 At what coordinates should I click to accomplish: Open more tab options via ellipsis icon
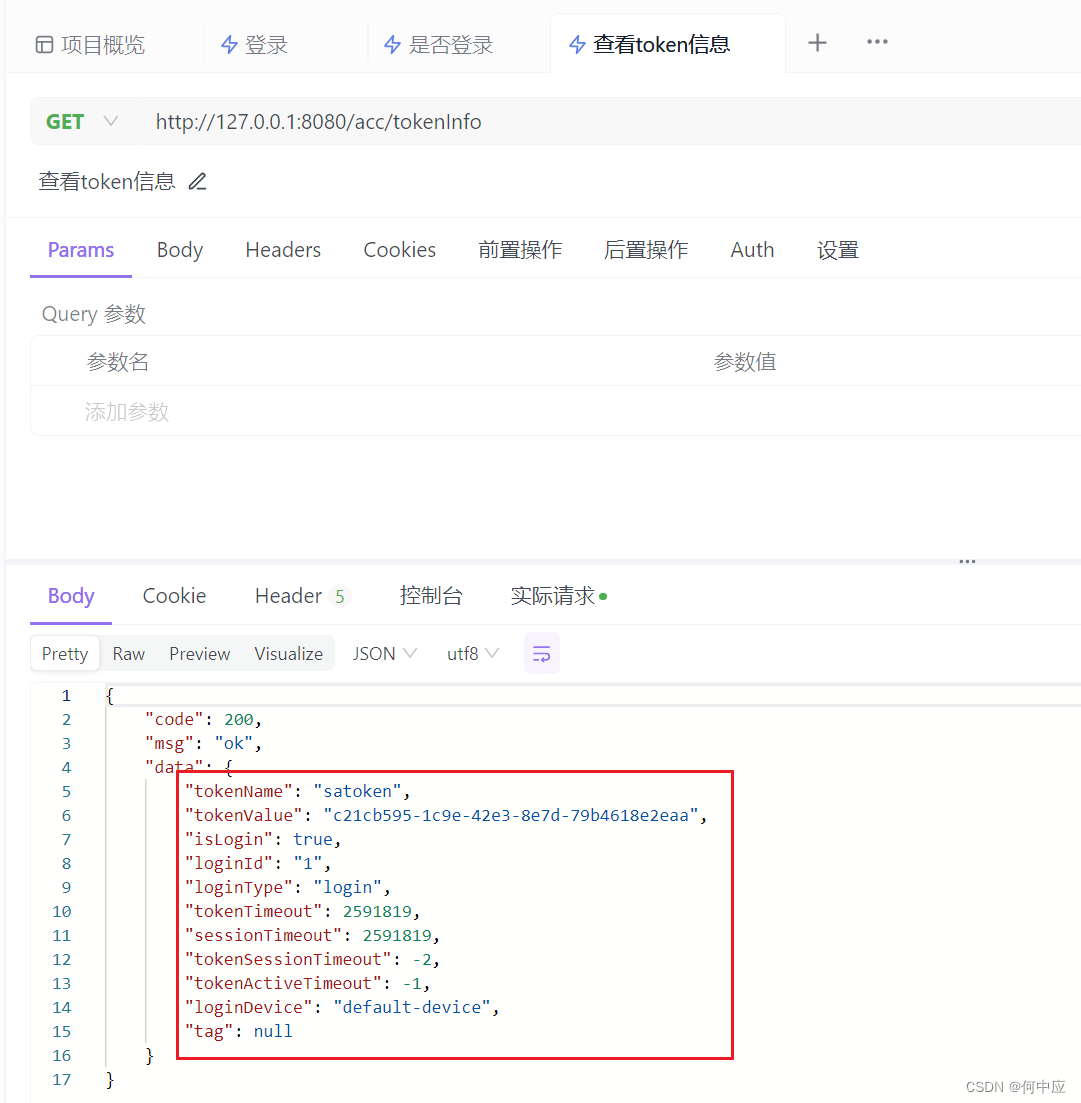pos(877,43)
